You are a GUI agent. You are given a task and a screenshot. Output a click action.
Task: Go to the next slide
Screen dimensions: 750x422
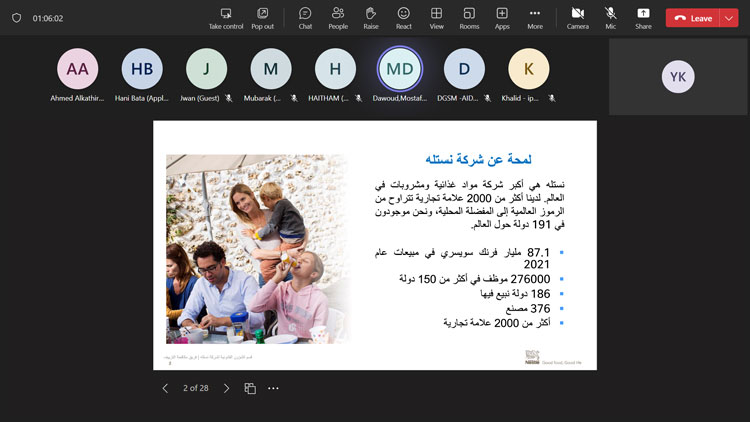click(226, 388)
